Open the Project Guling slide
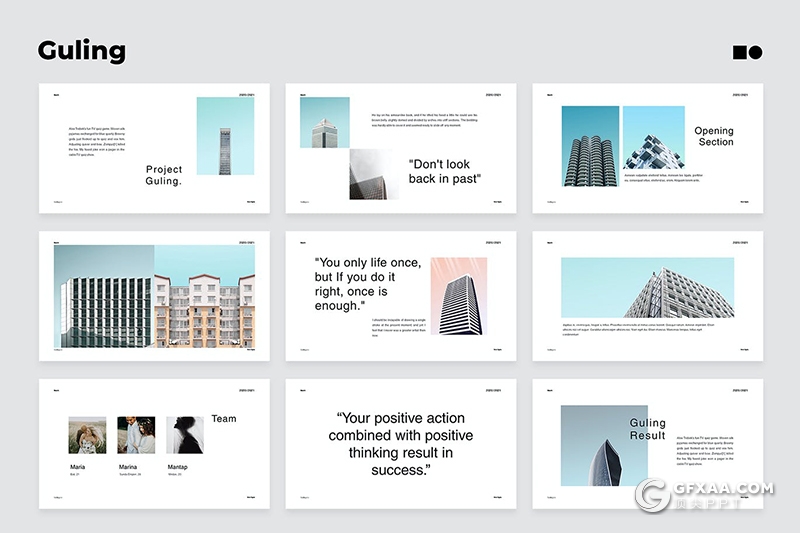Viewport: 800px width, 533px height. tap(152, 148)
